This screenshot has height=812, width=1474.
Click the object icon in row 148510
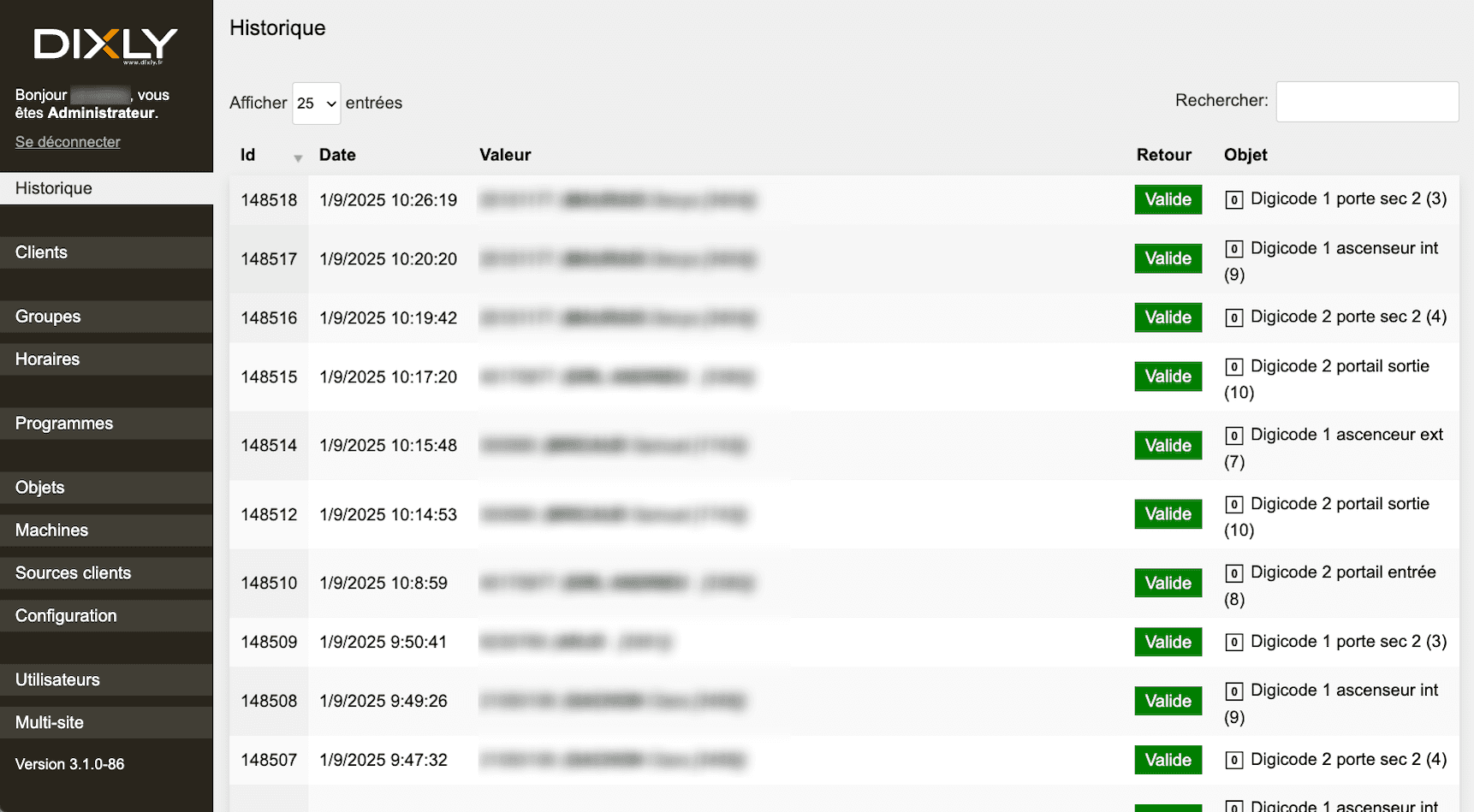coord(1233,573)
